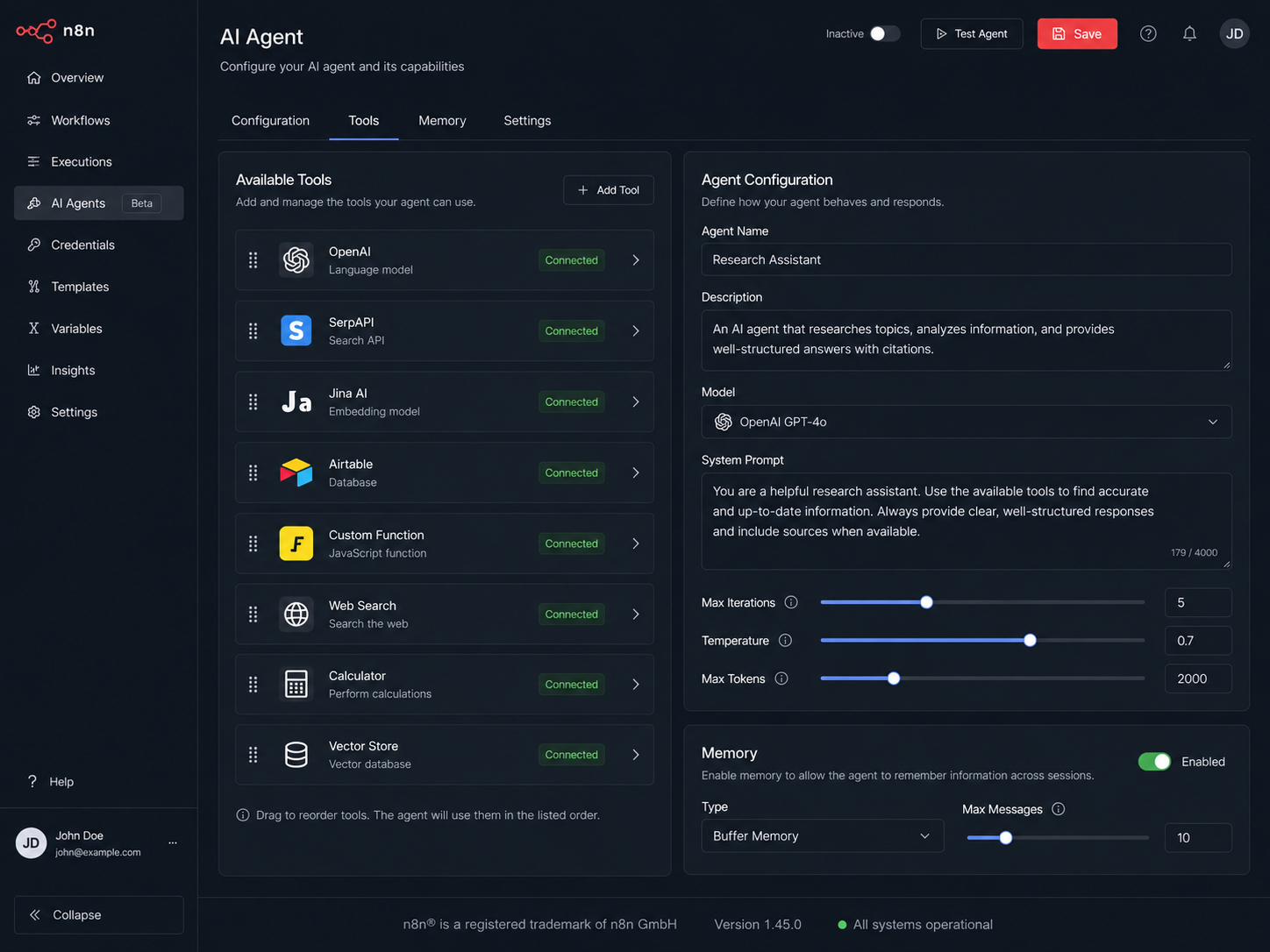Grab the Calculator row drag handle
Image resolution: width=1270 pixels, height=952 pixels.
point(253,685)
